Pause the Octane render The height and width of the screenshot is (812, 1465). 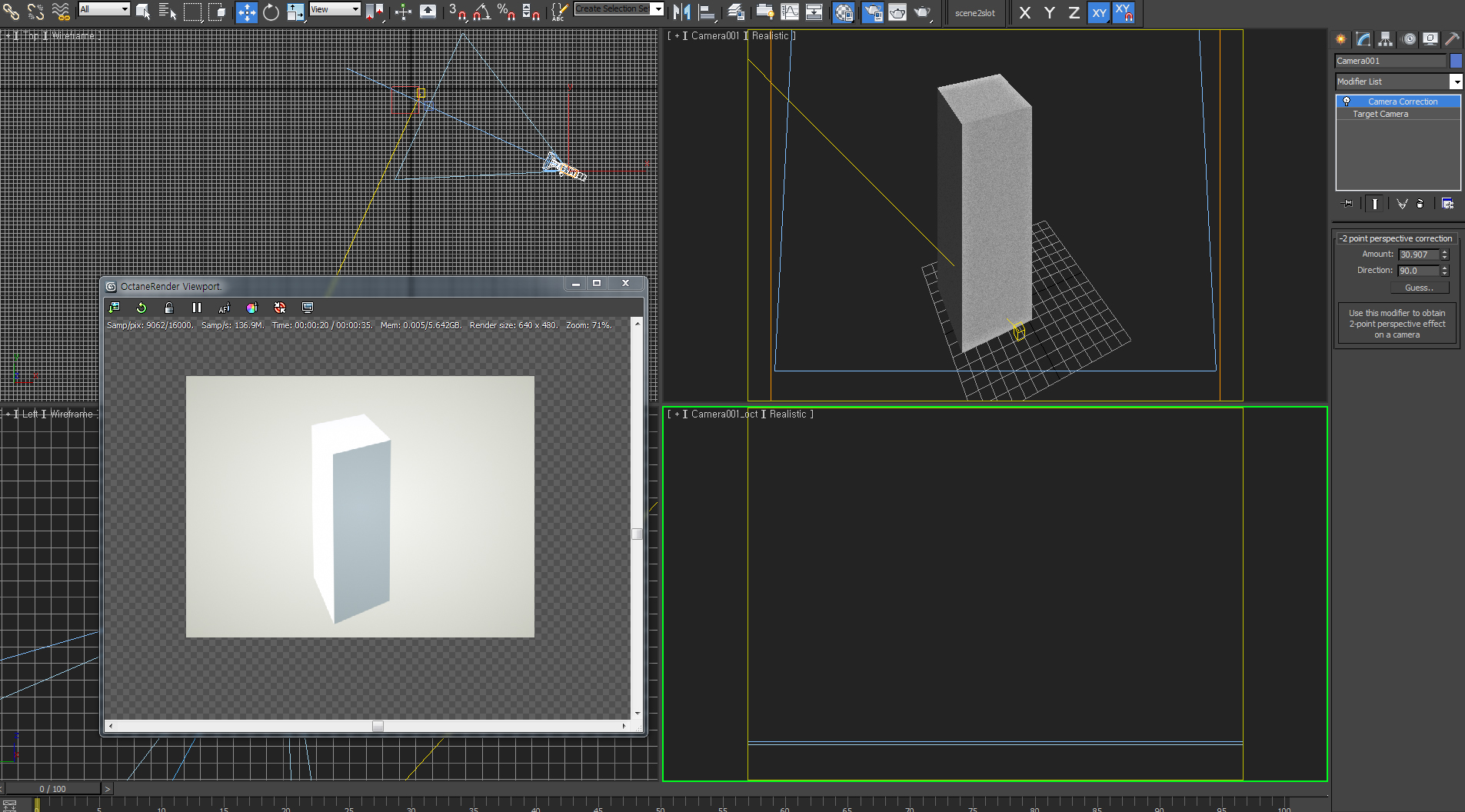197,308
